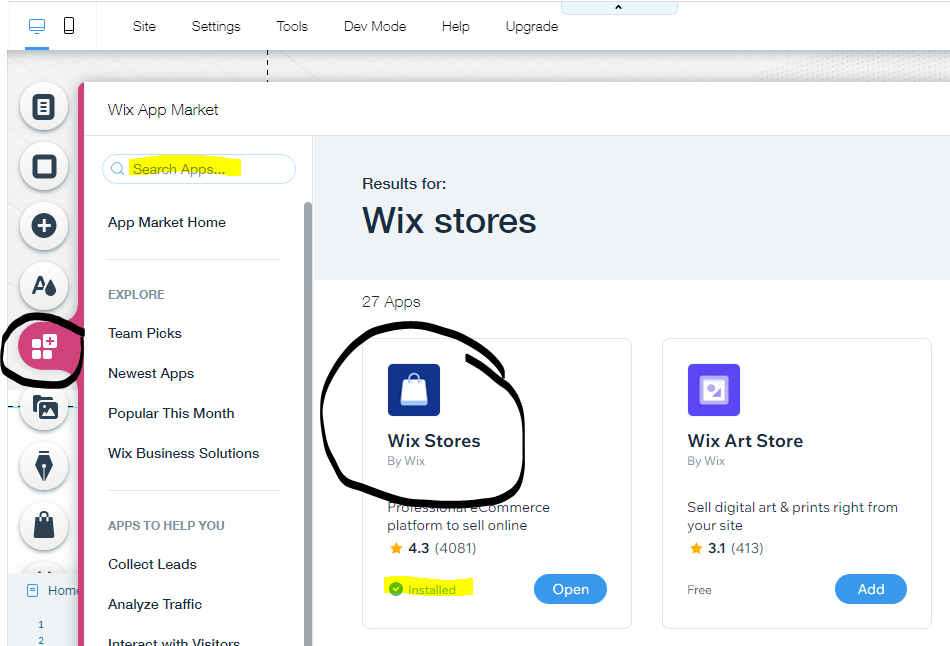This screenshot has height=646, width=950.
Task: Open the Tools menu
Action: click(x=292, y=27)
